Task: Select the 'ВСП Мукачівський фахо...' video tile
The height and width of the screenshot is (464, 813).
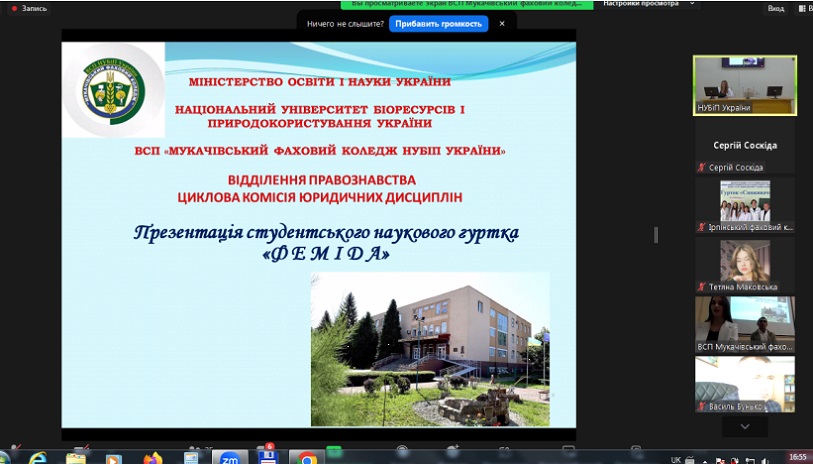Action: coord(745,325)
